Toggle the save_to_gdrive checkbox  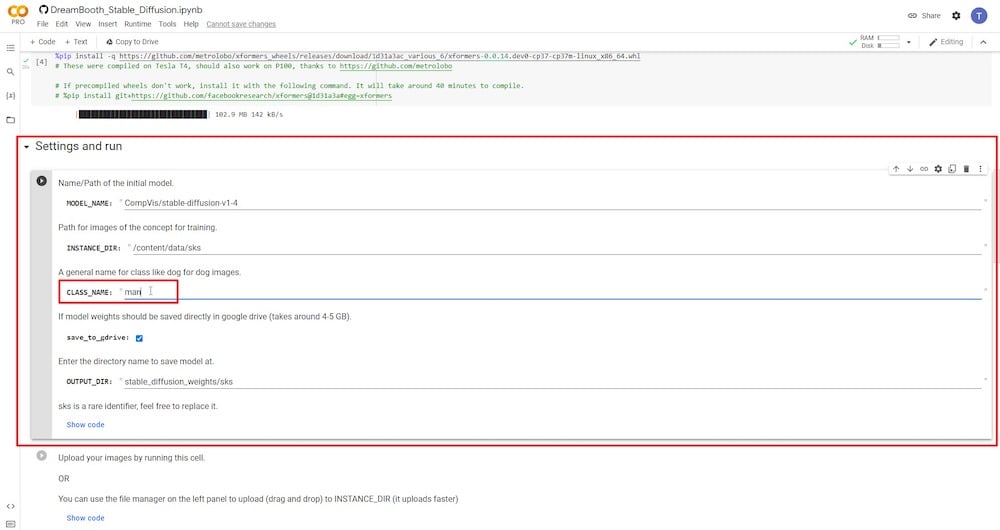coord(139,338)
